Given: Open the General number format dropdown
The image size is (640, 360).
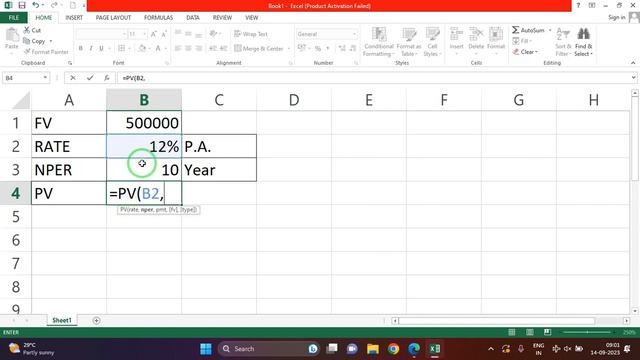Looking at the screenshot, I should coord(354,34).
